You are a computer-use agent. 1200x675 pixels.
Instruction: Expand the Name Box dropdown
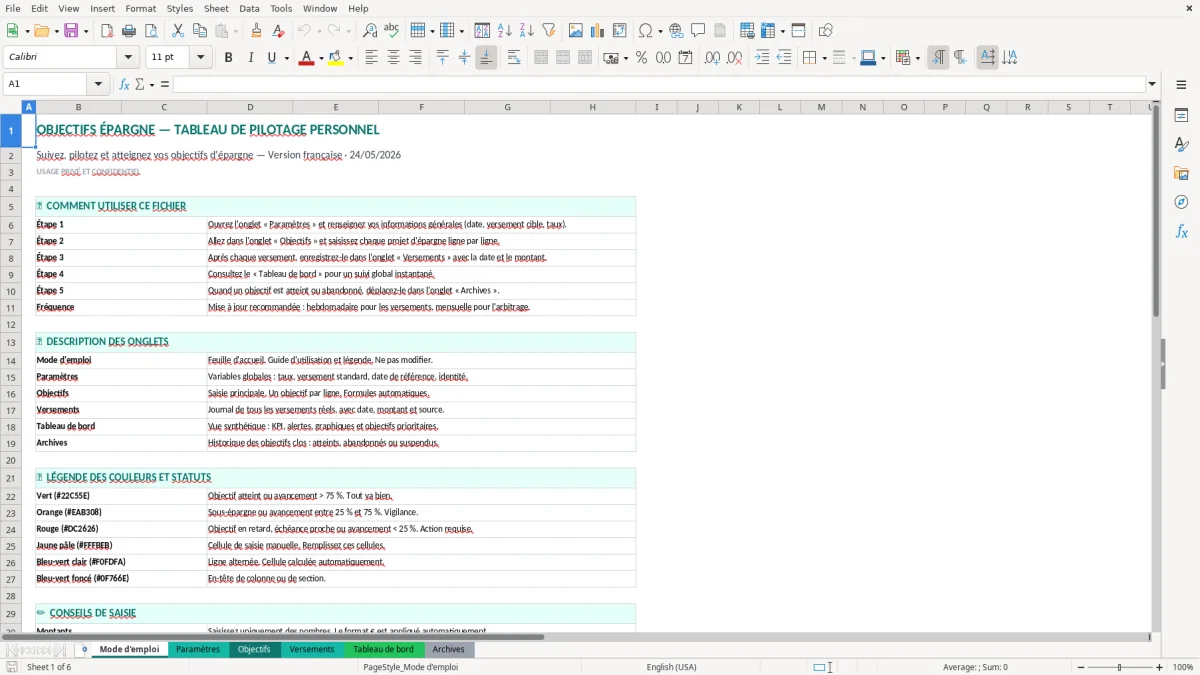[x=98, y=84]
